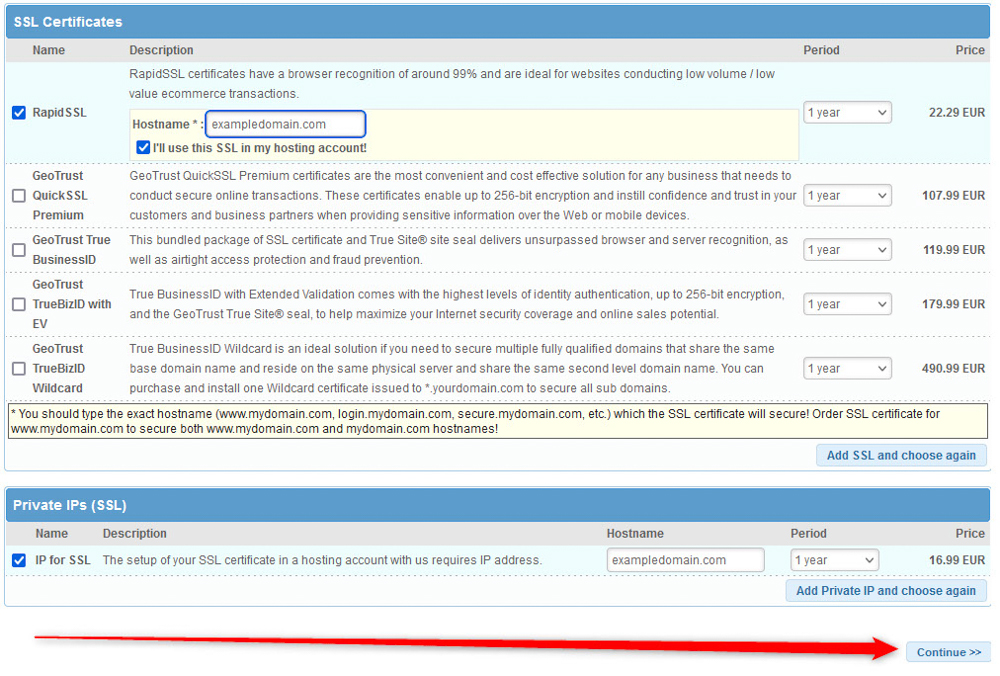The height and width of the screenshot is (676, 1000).
Task: Disable the IP for SSL checkbox
Action: point(18,560)
